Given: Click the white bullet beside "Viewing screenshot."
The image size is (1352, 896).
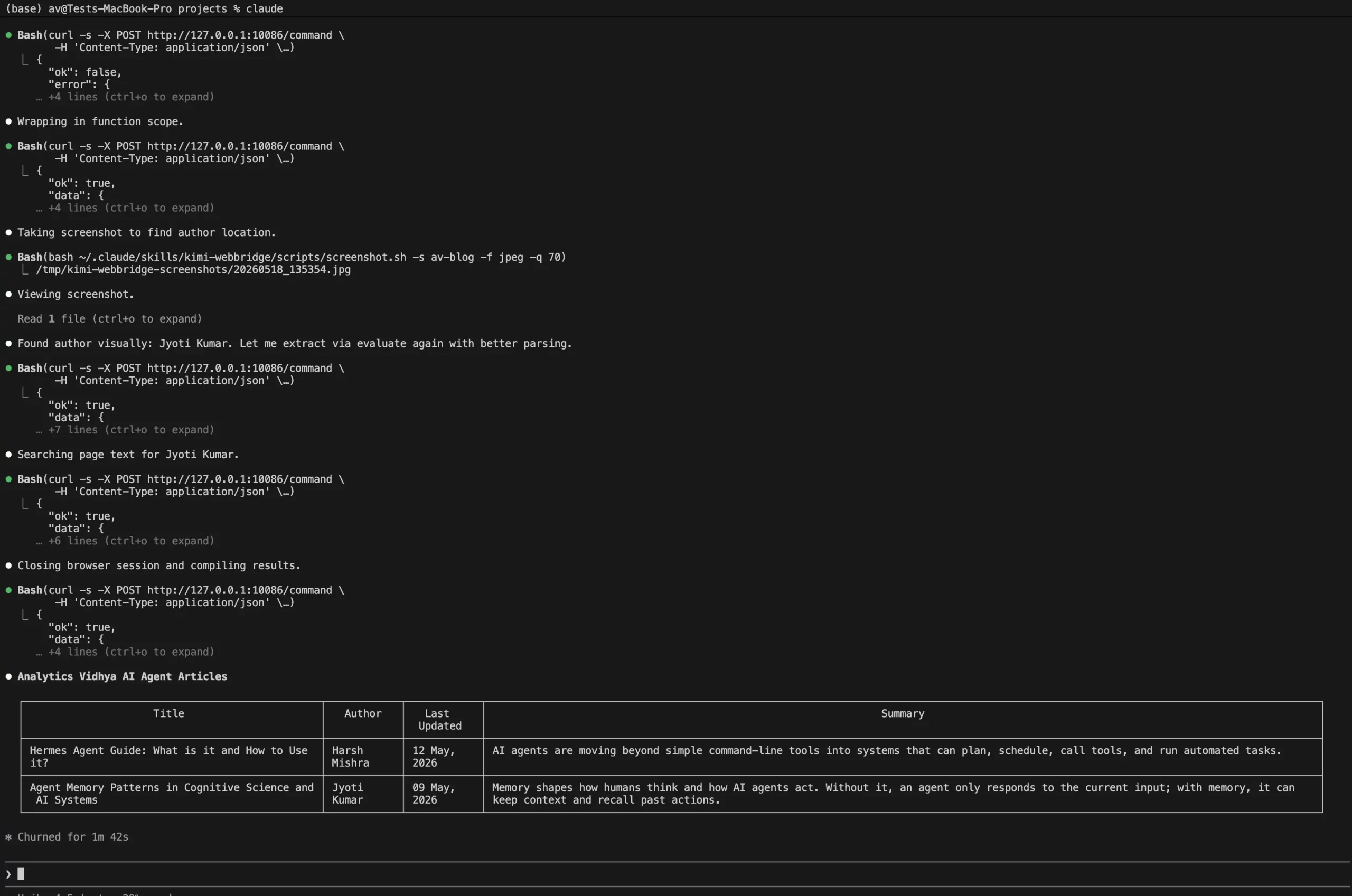Looking at the screenshot, I should [8, 294].
